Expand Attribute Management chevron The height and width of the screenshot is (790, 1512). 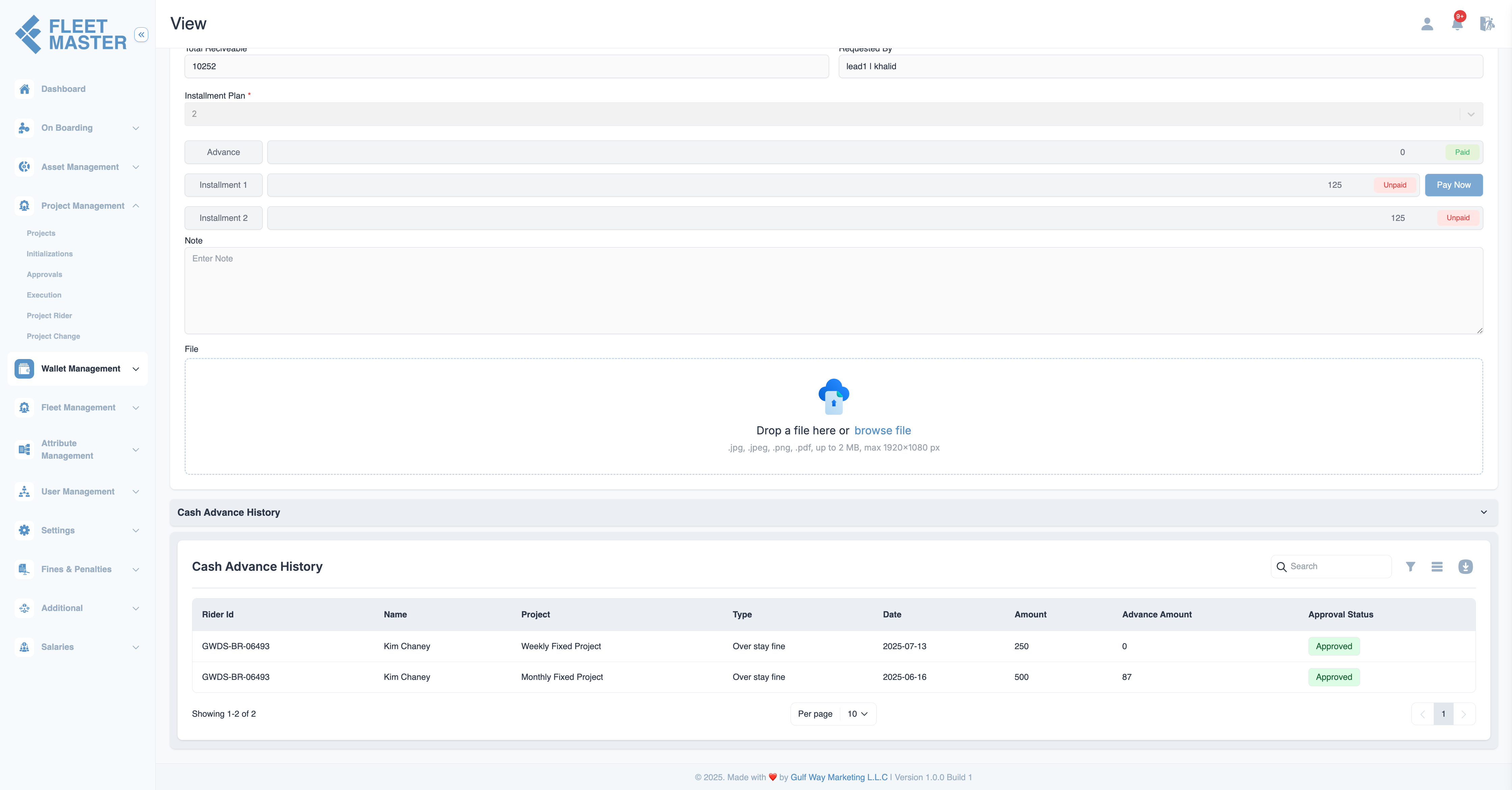click(136, 450)
